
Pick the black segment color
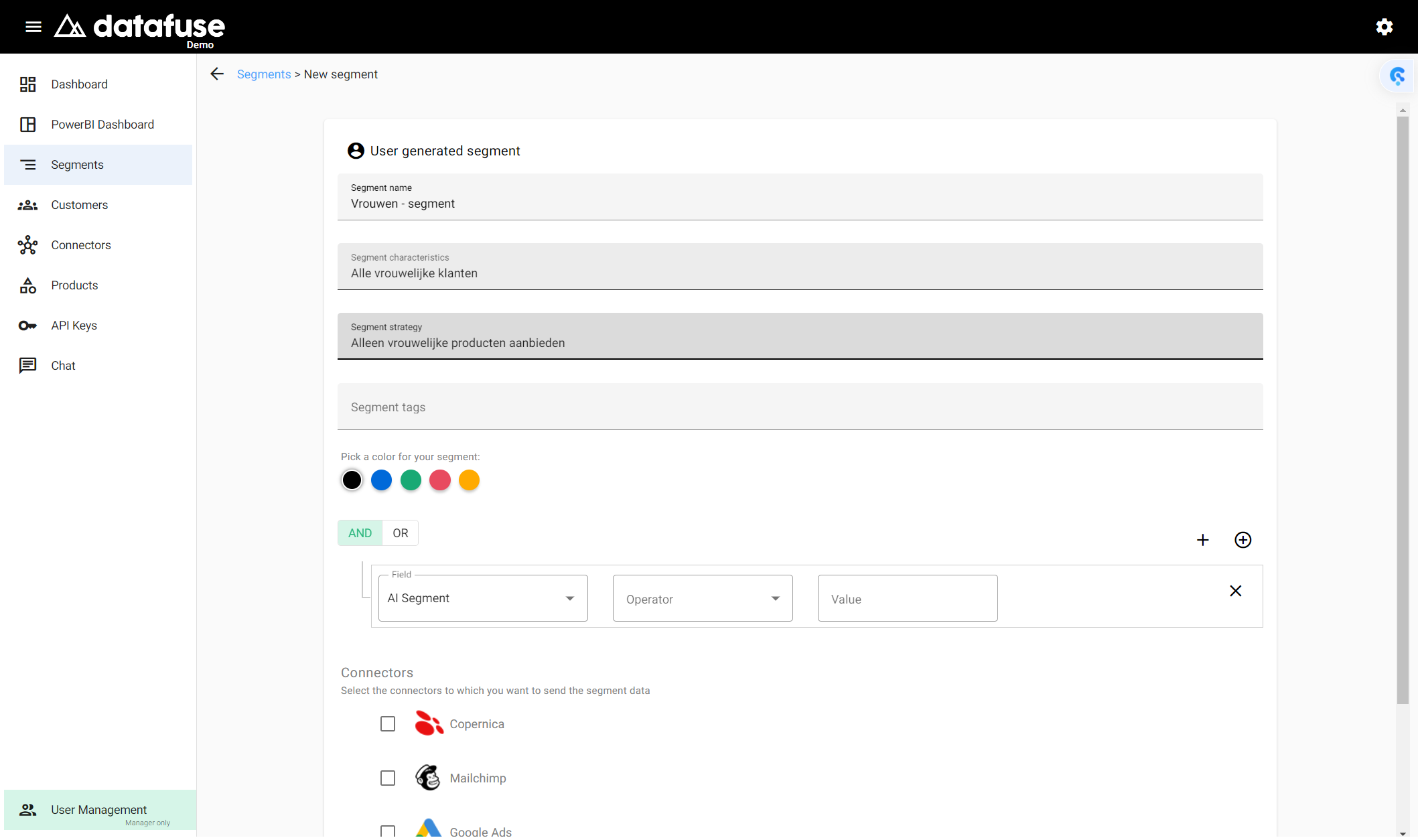point(352,480)
